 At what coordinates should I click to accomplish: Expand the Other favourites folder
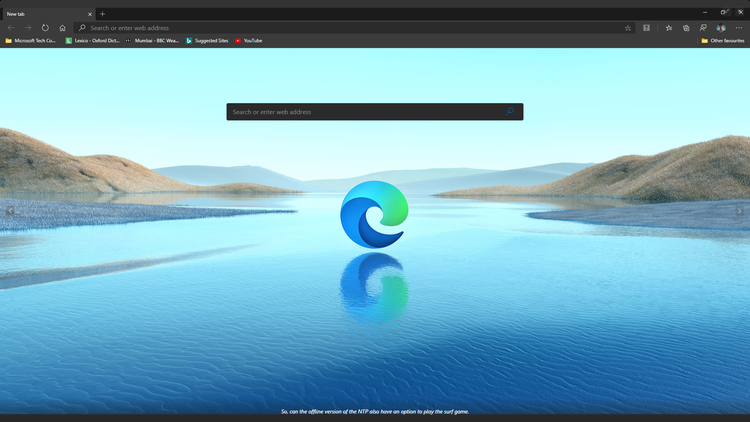722,41
